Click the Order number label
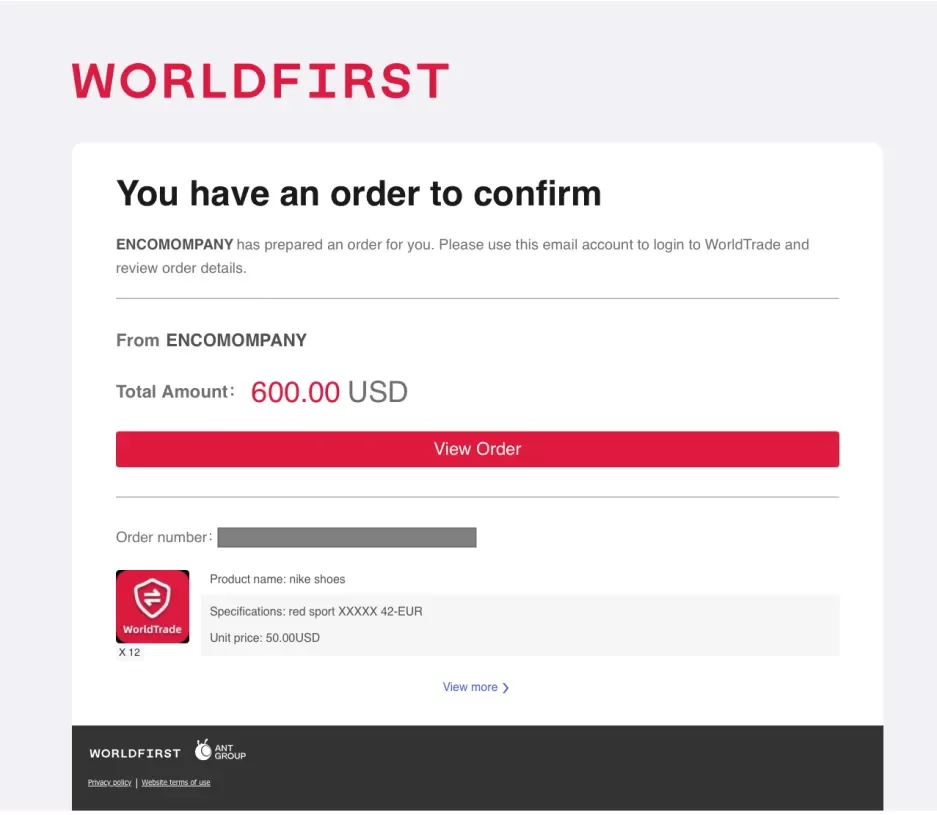 tap(163, 538)
